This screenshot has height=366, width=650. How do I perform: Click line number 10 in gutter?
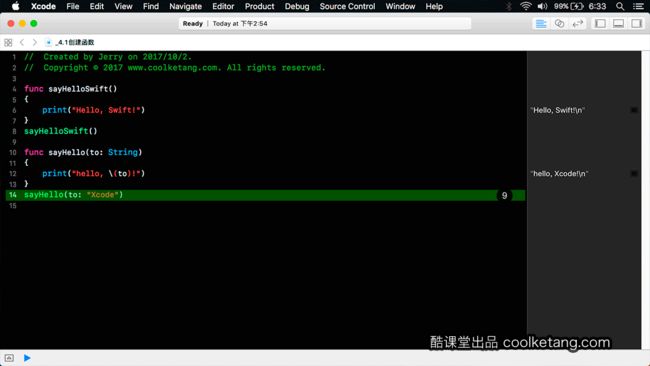(x=13, y=153)
